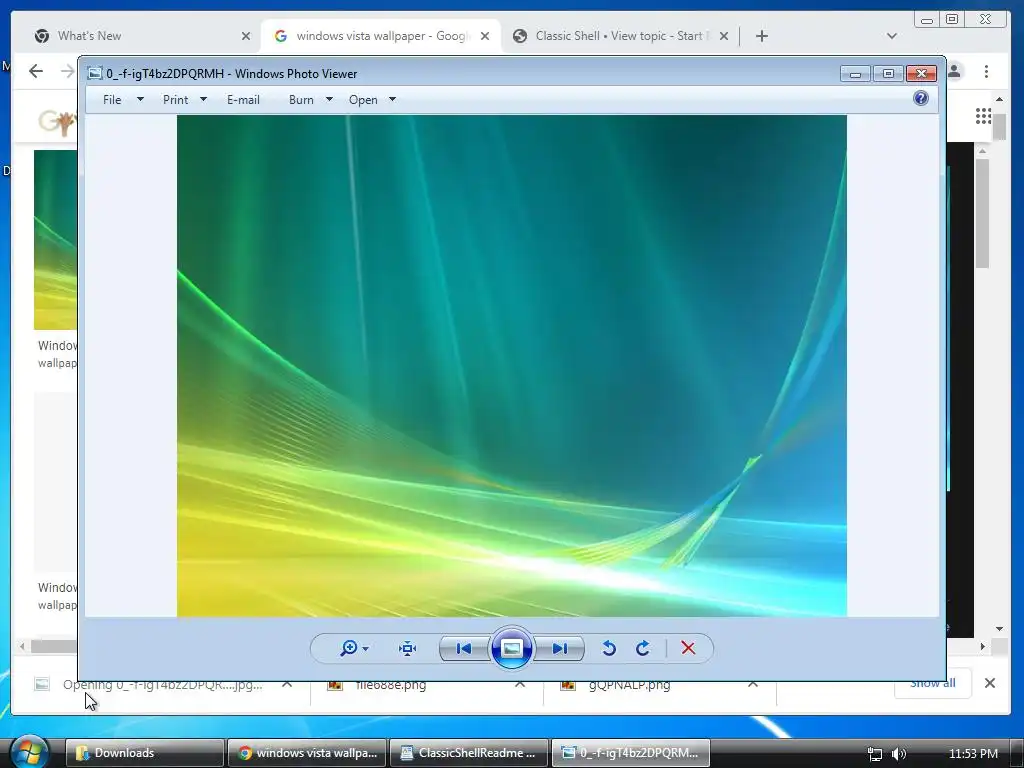This screenshot has width=1024, height=768.
Task: Click the taskbar clock 11:53 PM
Action: pos(973,754)
